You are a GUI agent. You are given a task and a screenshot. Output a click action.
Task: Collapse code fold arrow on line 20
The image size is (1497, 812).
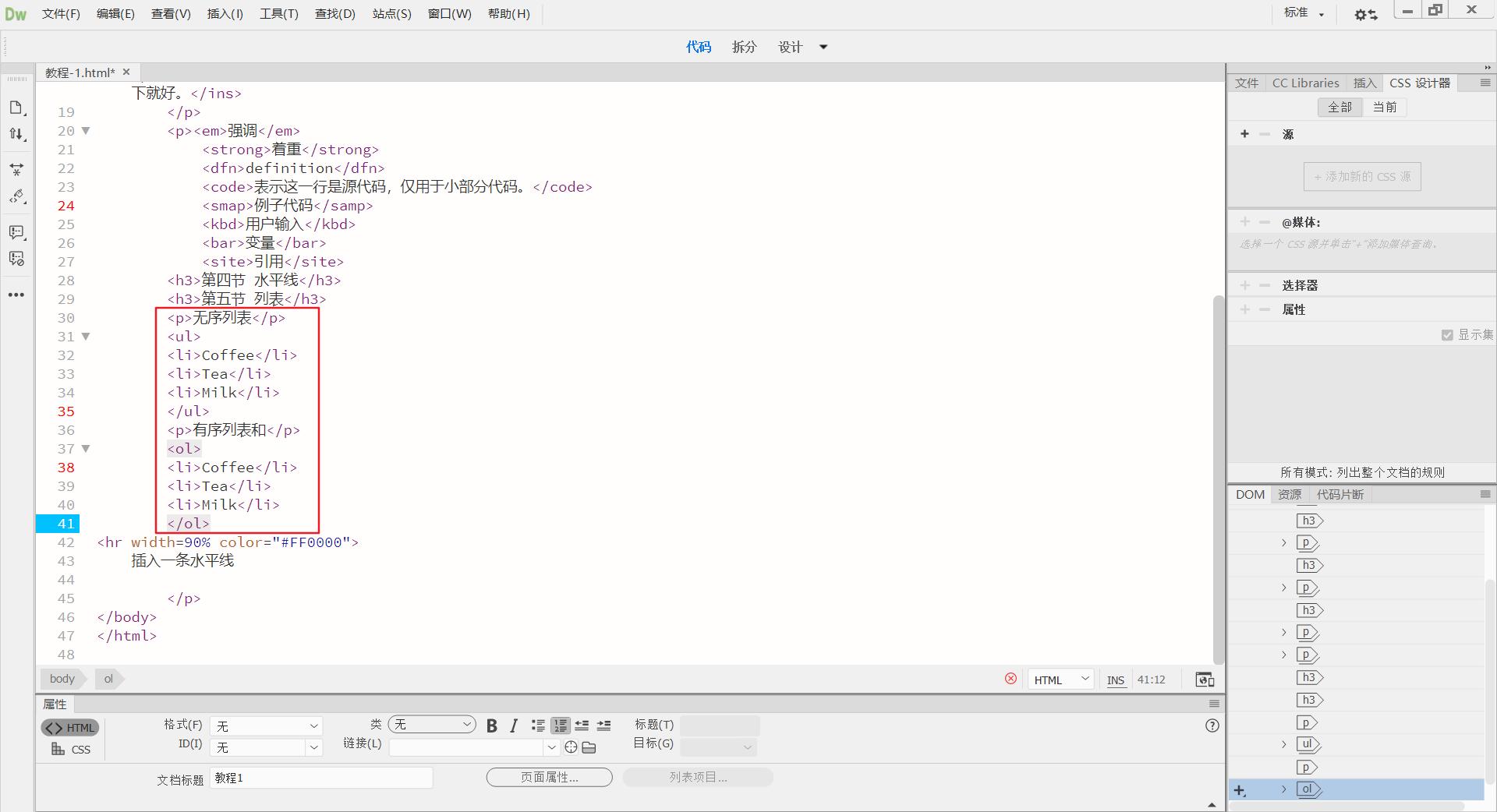tap(86, 131)
